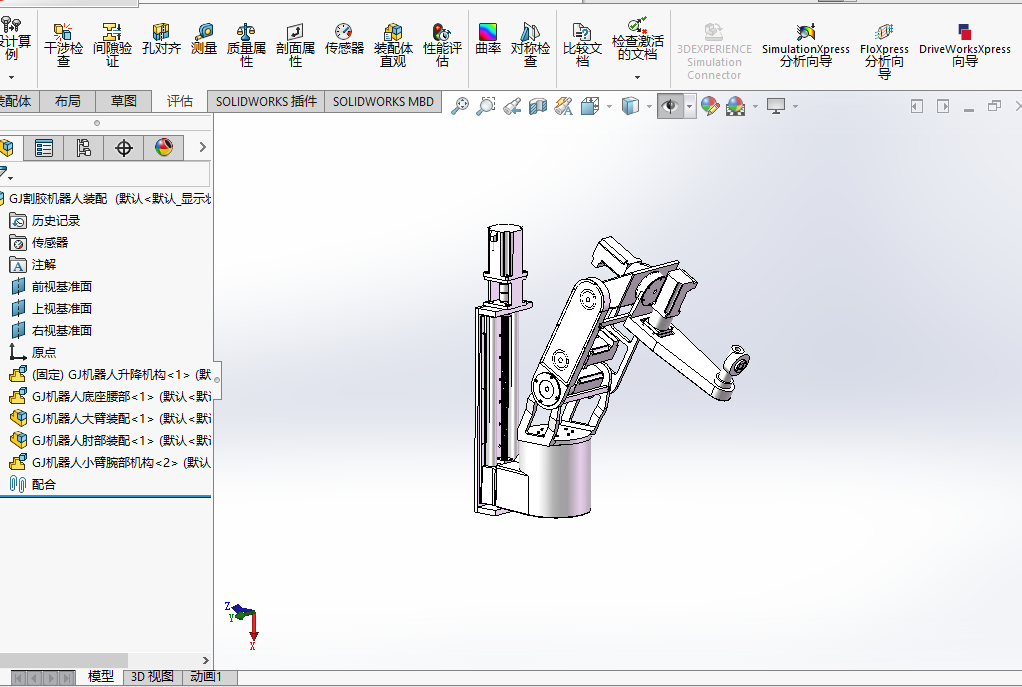Select 右视基准面 (Right Plane)
Screen dimensions: 1022x687
51,330
